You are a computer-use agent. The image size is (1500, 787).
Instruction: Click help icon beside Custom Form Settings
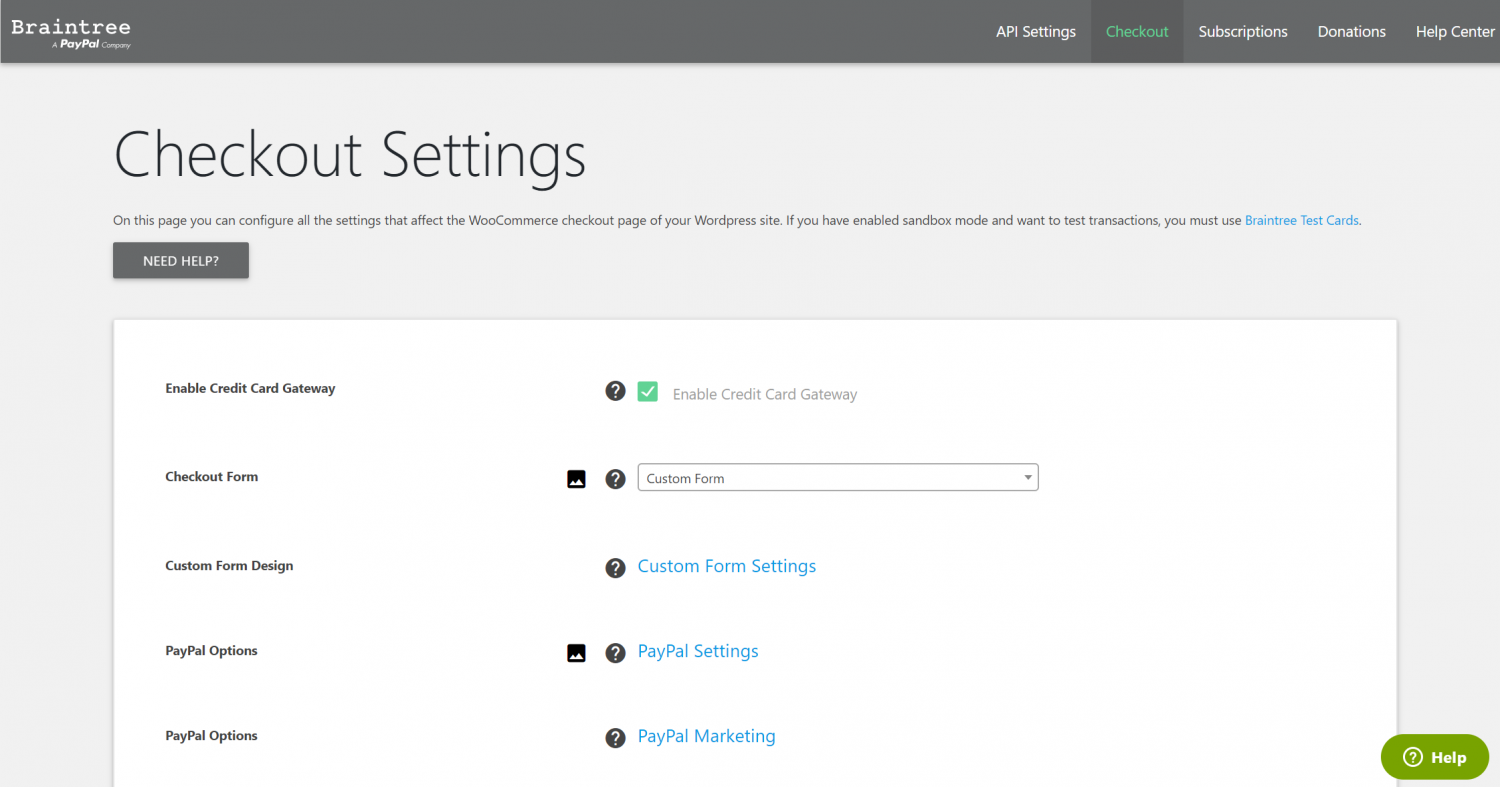click(x=615, y=568)
